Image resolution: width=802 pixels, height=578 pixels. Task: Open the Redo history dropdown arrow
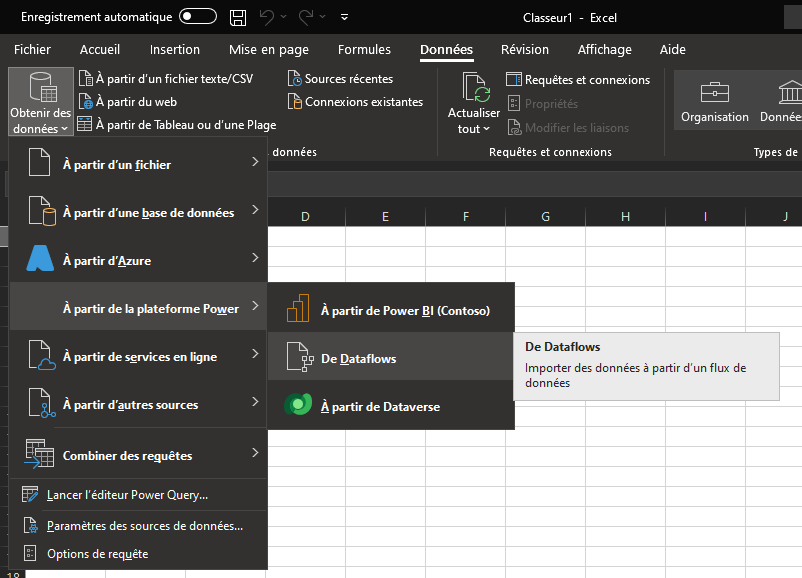[323, 17]
